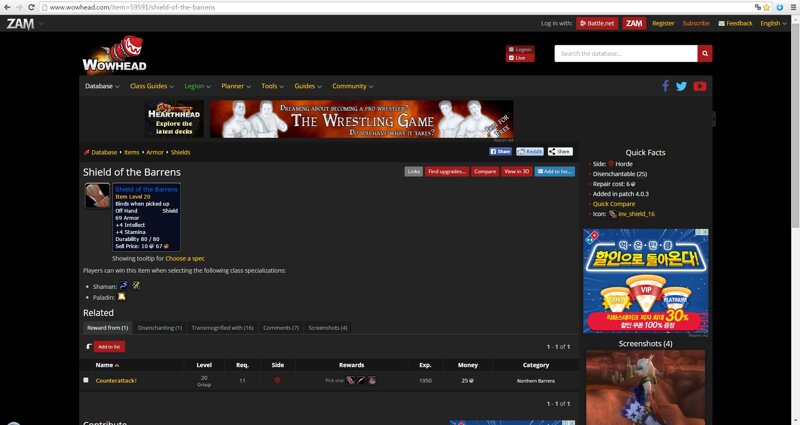
Task: Click blue Add to list... button
Action: pyautogui.click(x=555, y=171)
